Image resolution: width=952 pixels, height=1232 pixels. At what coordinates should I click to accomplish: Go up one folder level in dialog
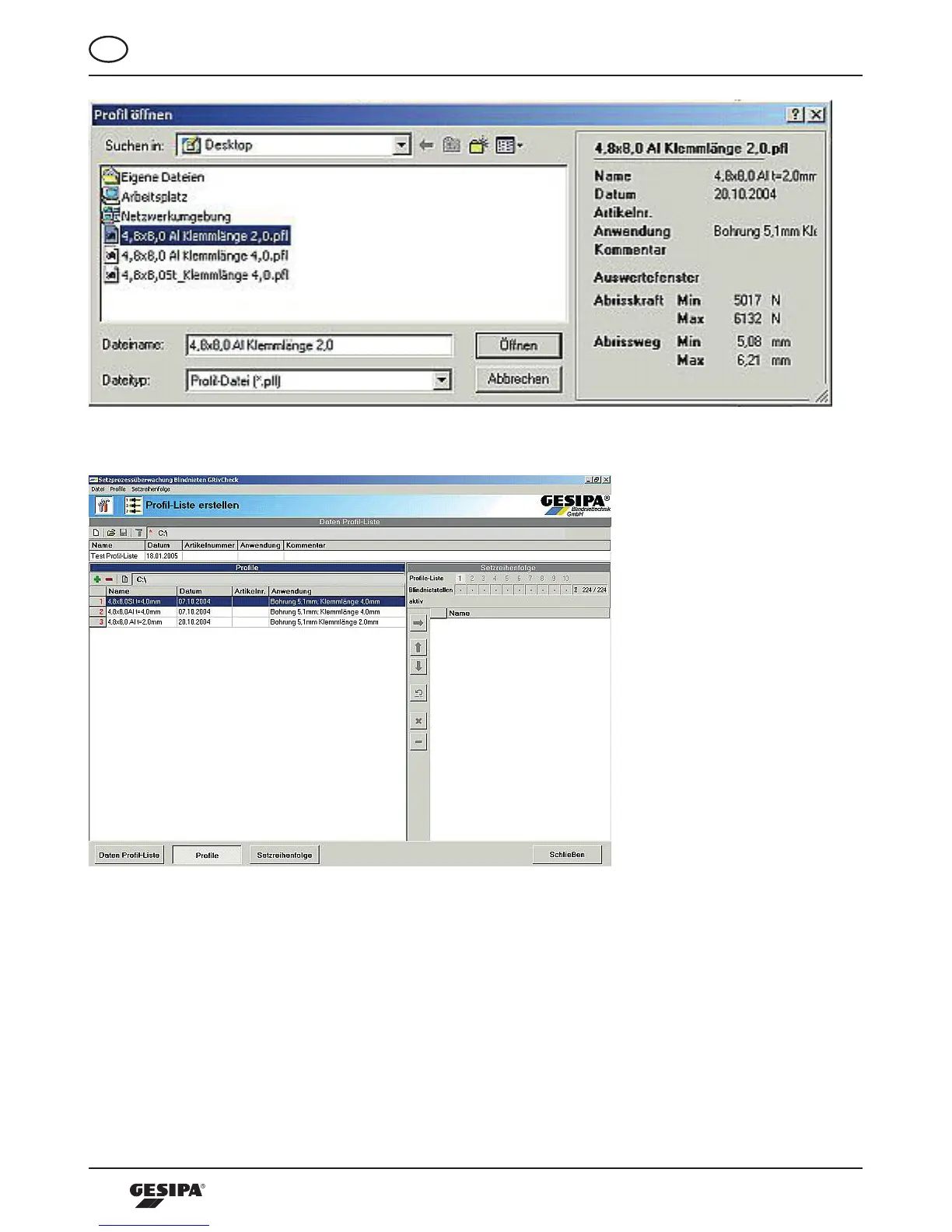pos(452,145)
